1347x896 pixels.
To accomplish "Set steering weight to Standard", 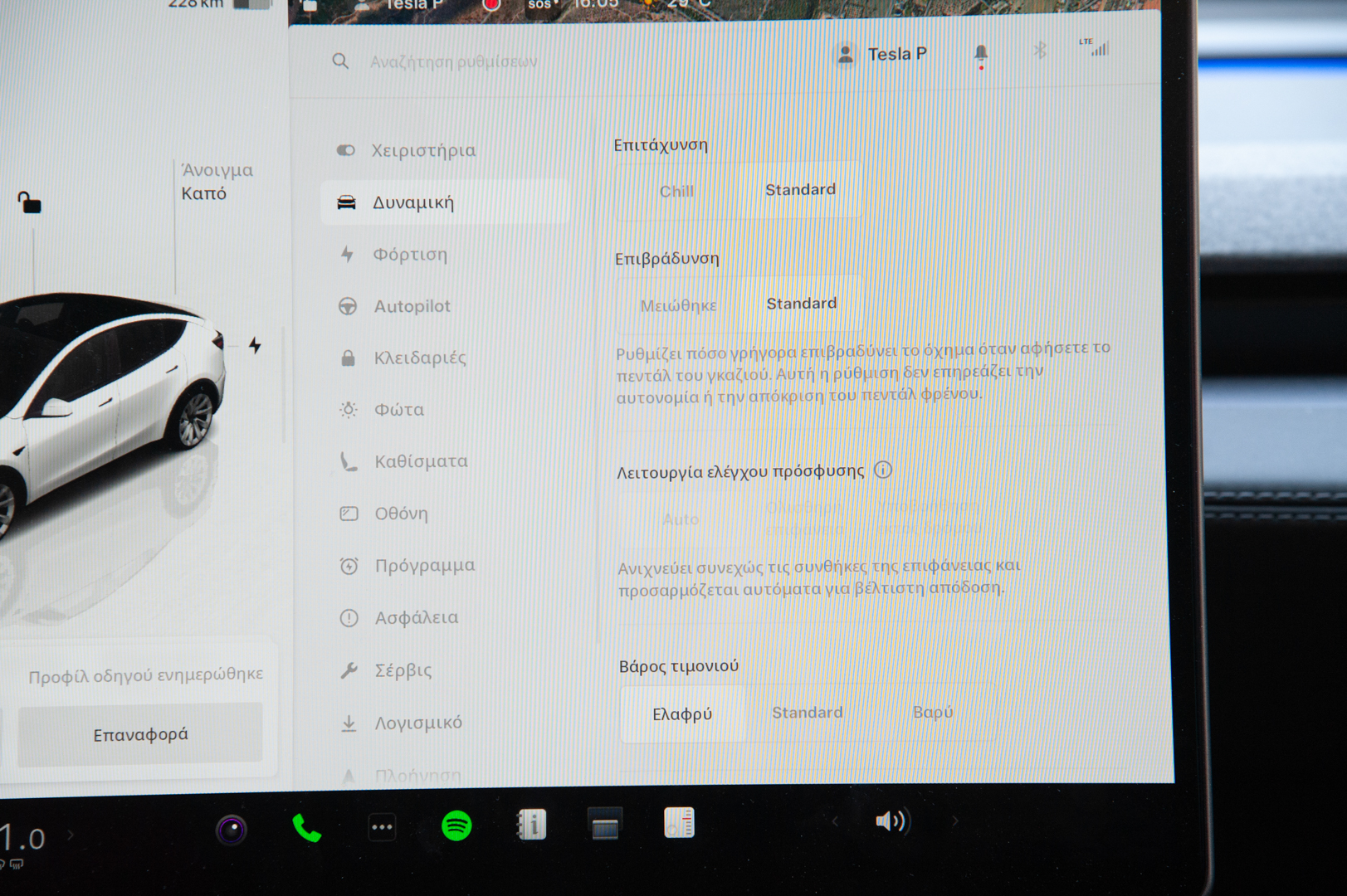I will point(808,713).
